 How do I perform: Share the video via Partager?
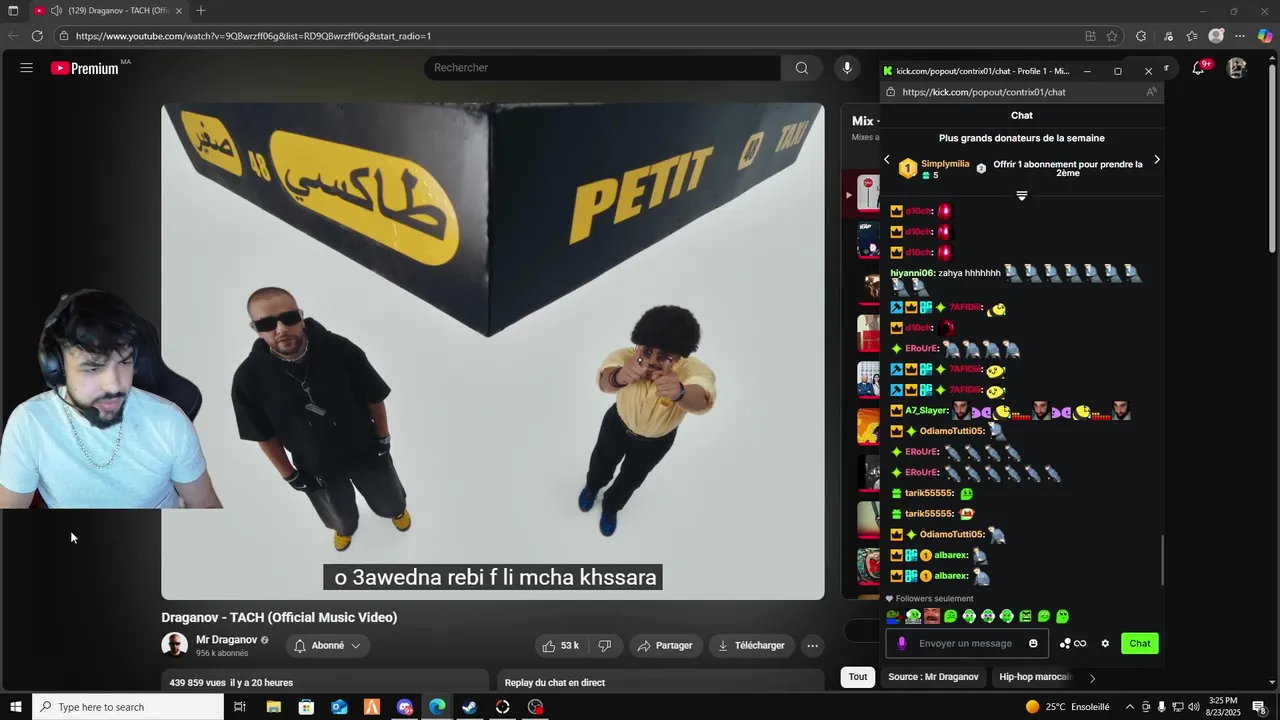click(665, 646)
